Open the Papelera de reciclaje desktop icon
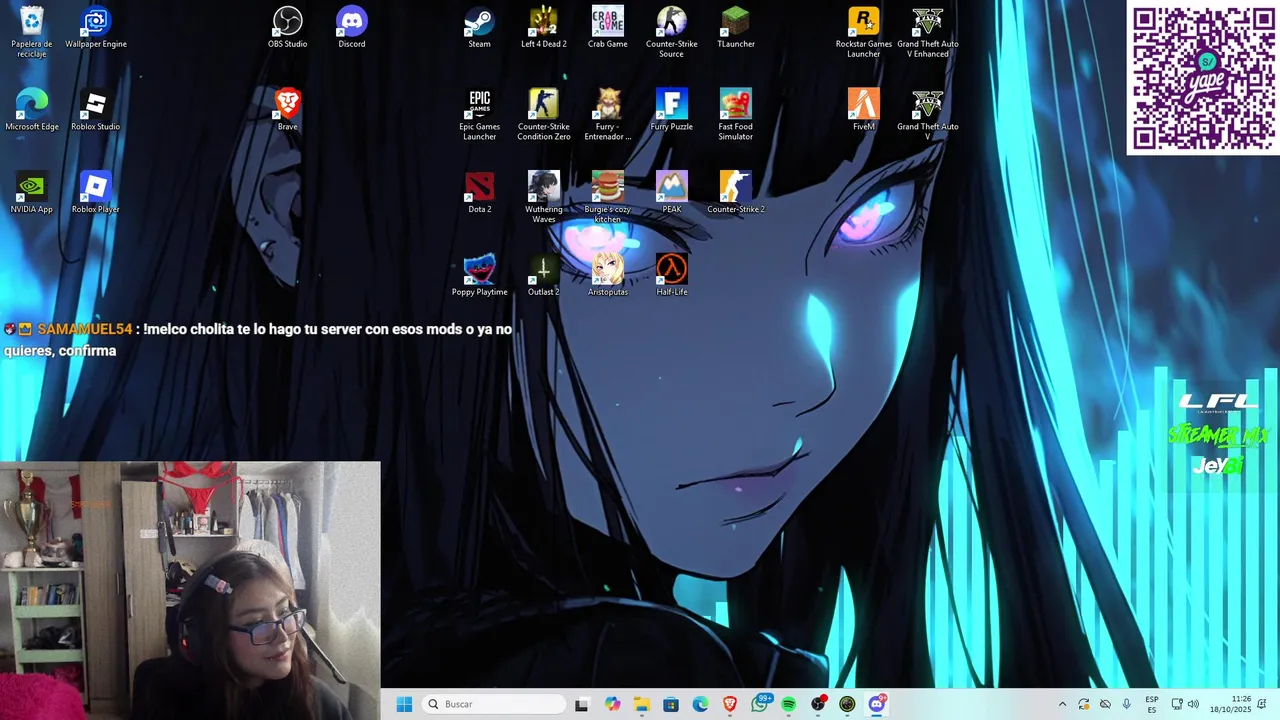Screen dimensions: 1280x720 [32, 32]
